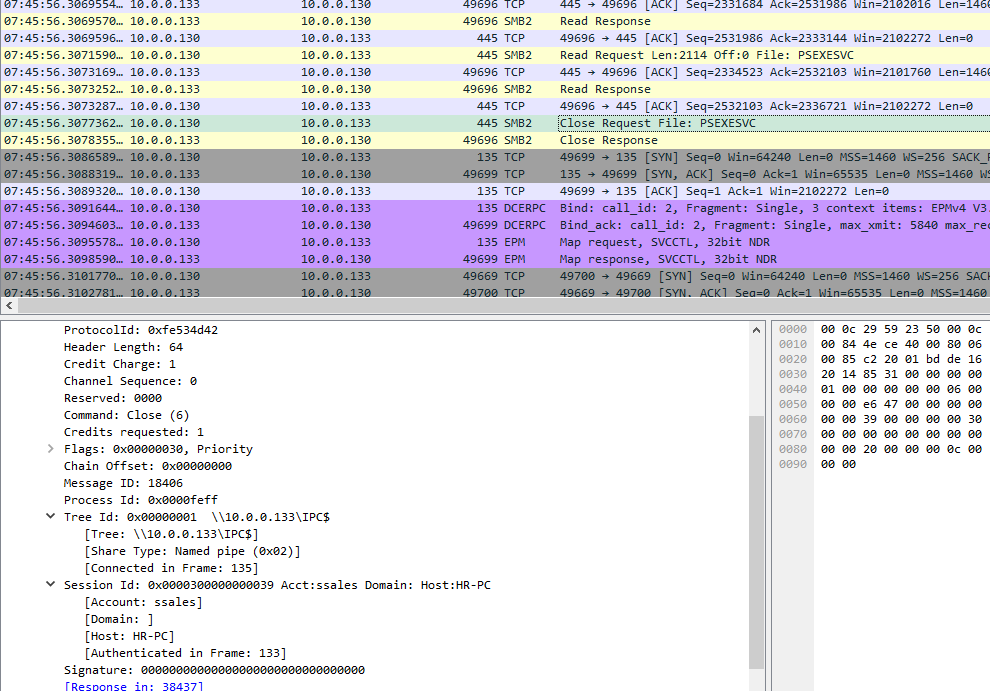This screenshot has width=990, height=691.
Task: Click the horizontal scrollbar left arrow
Action: click(x=8, y=305)
